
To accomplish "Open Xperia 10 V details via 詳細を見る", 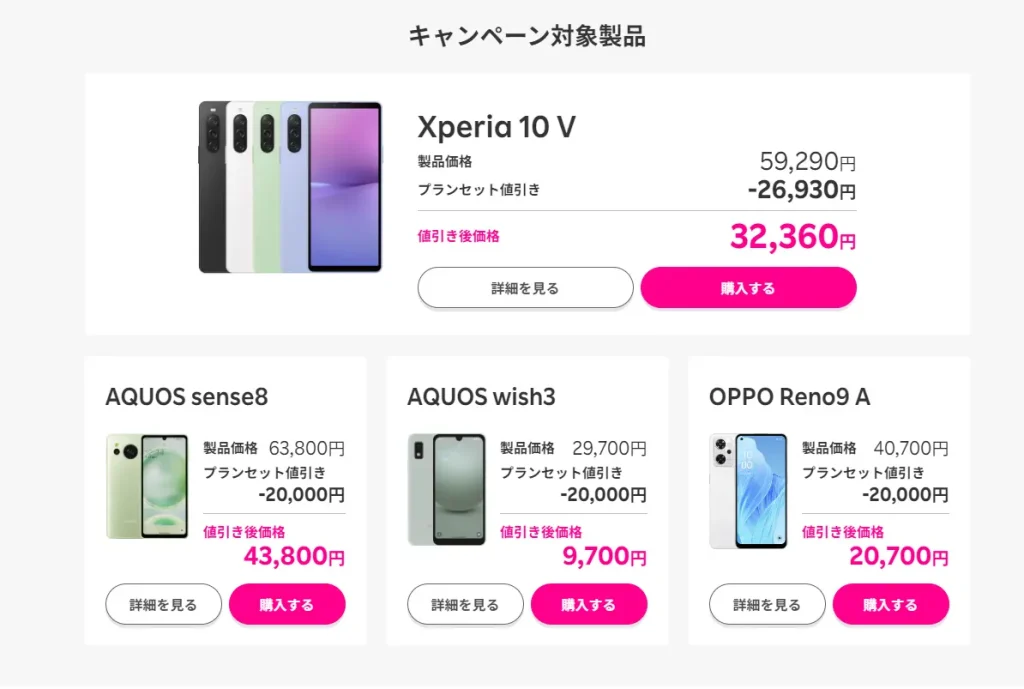I will (x=525, y=287).
